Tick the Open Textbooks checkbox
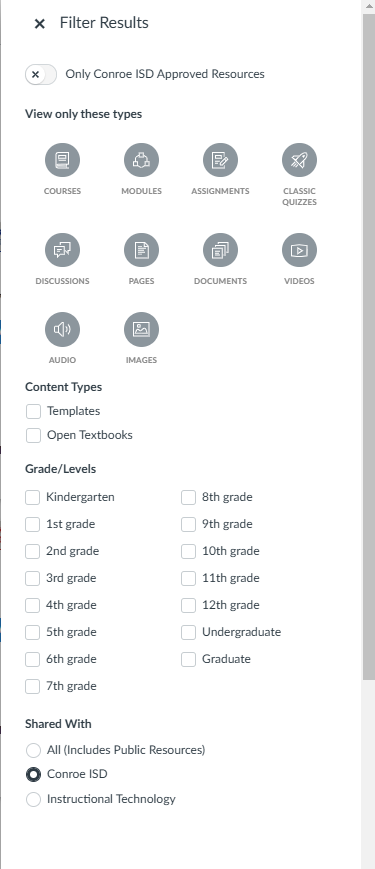375x869 pixels. point(33,435)
